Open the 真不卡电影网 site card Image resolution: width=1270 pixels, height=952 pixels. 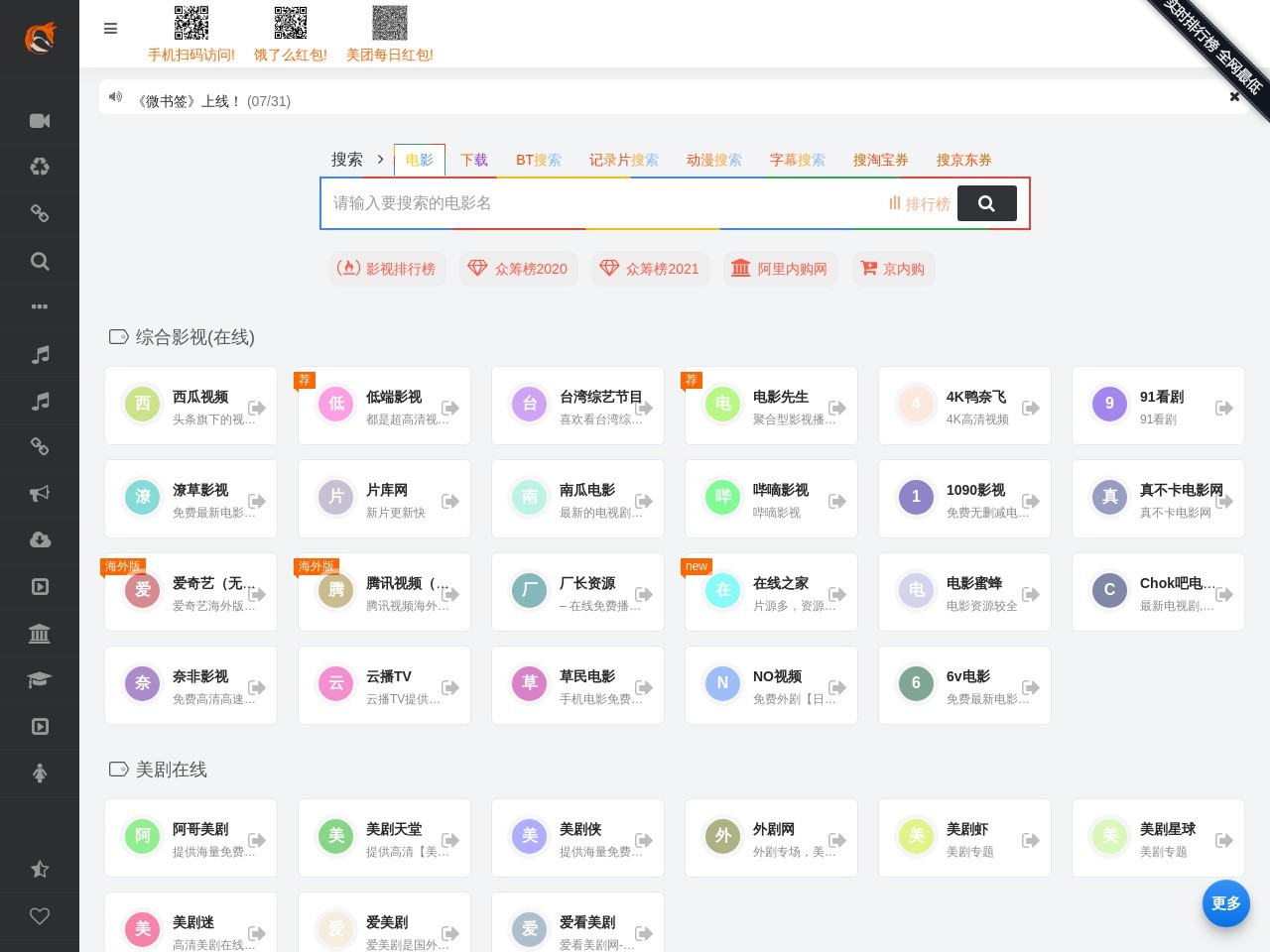[1158, 499]
